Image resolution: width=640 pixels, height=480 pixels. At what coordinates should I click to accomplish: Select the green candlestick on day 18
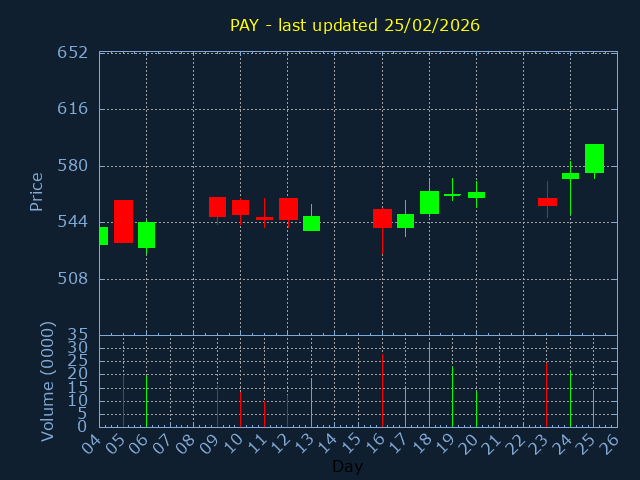pos(429,202)
